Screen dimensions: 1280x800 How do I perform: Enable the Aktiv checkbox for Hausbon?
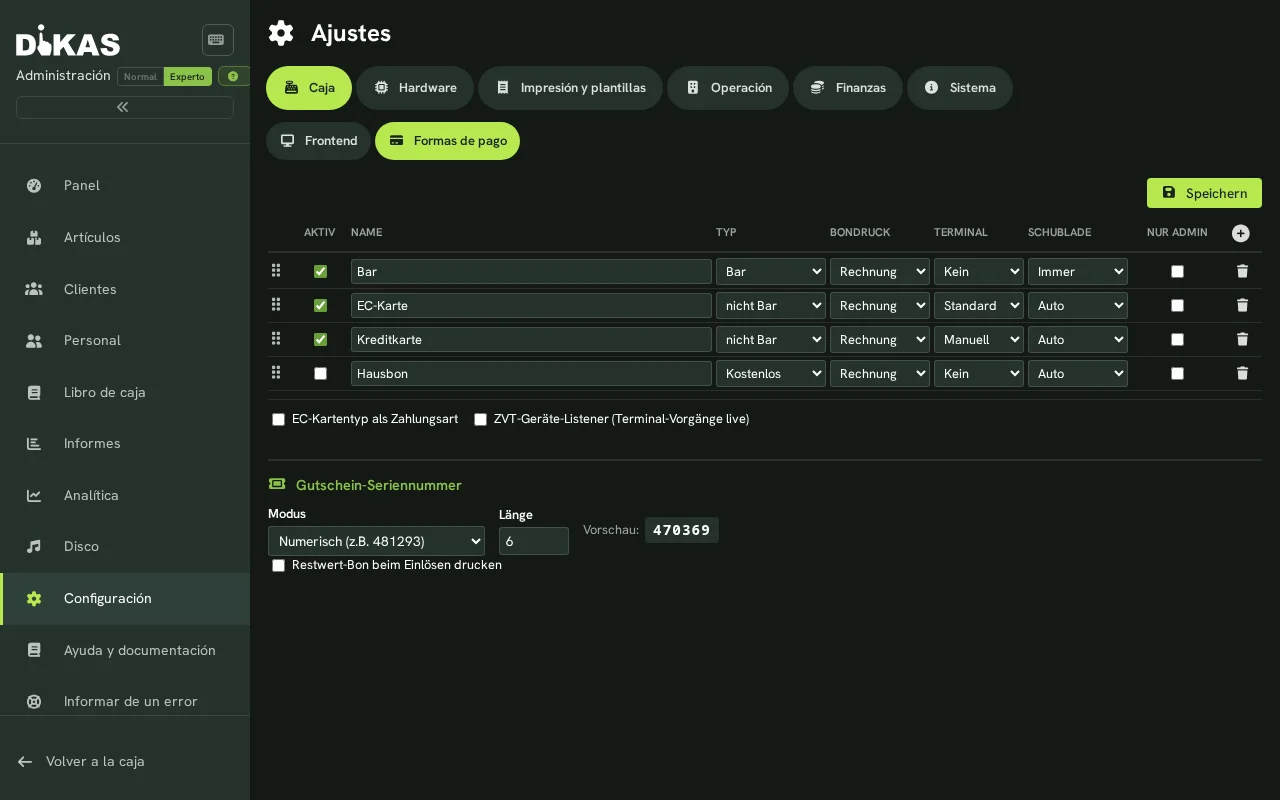320,373
